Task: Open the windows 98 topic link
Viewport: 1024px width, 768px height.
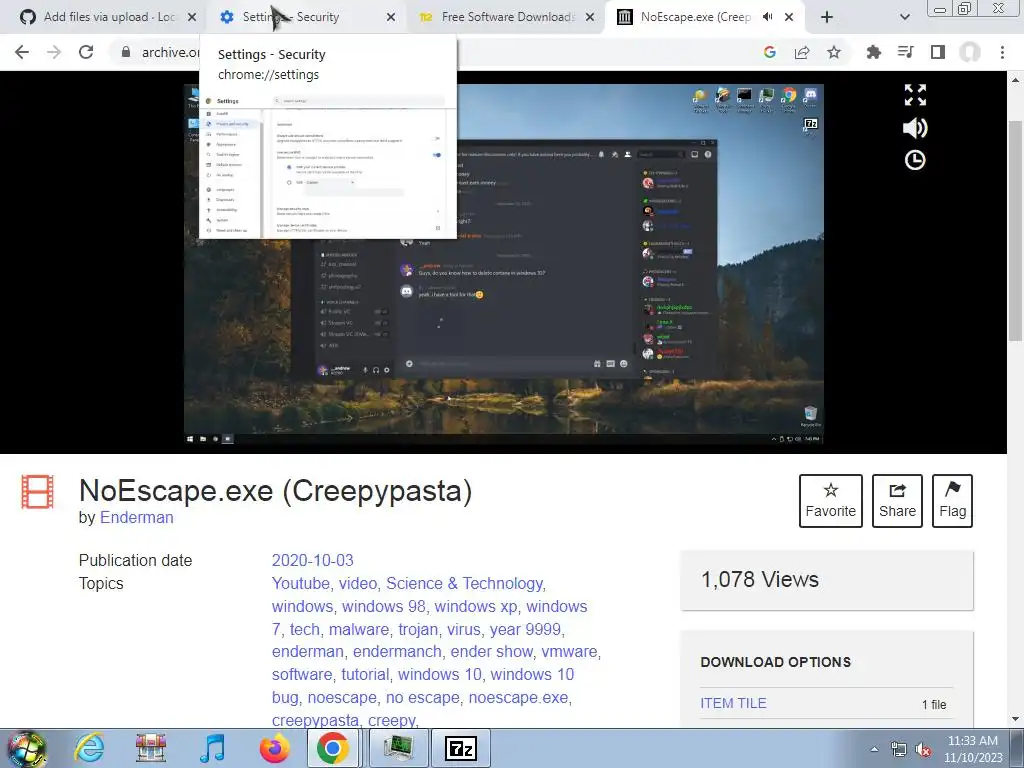Action: tap(383, 606)
